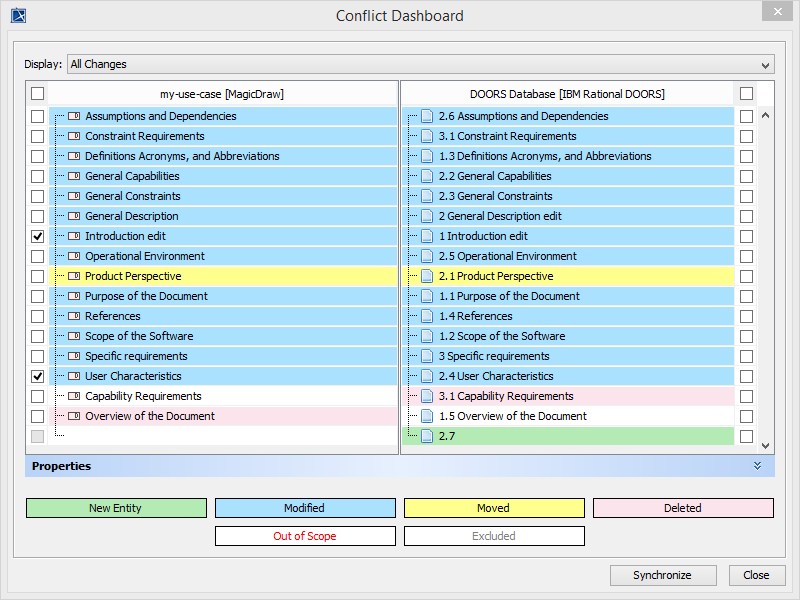800x600 pixels.
Task: Check the select-all box in DOORS Database header
Action: [x=746, y=94]
